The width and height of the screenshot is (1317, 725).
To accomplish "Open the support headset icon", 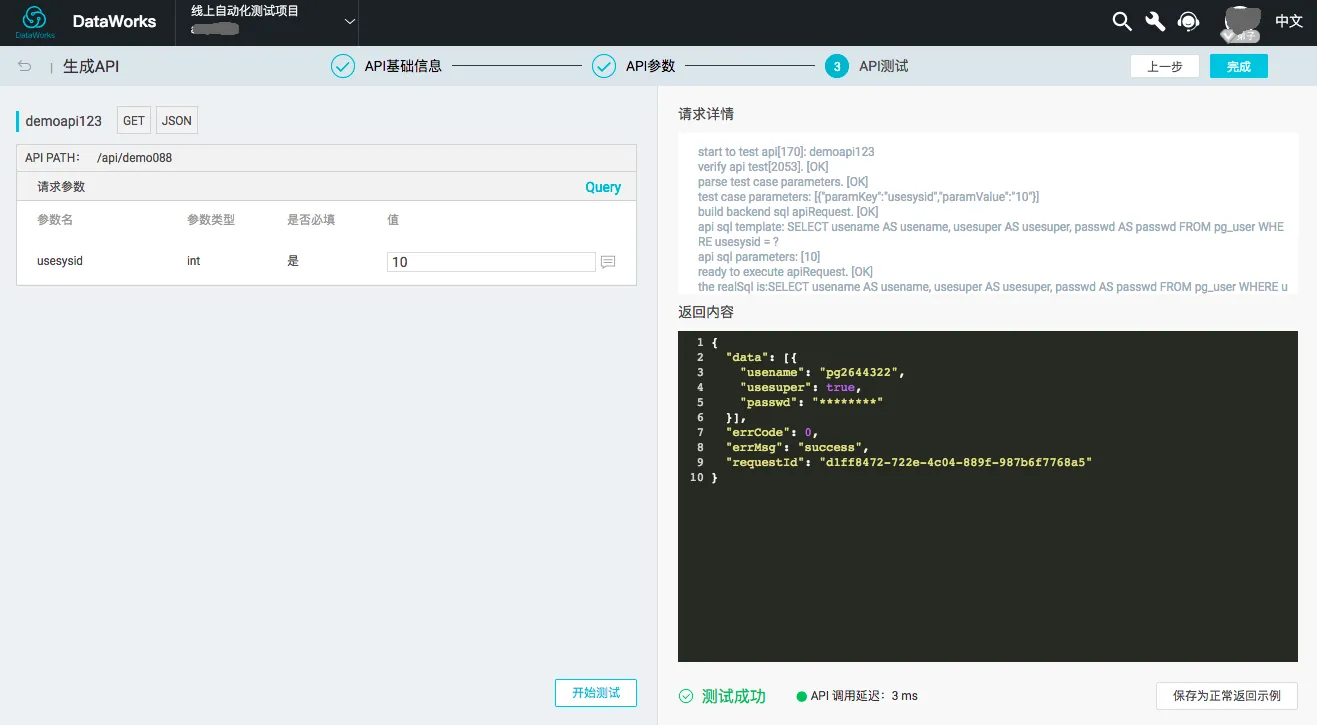I will [x=1188, y=21].
